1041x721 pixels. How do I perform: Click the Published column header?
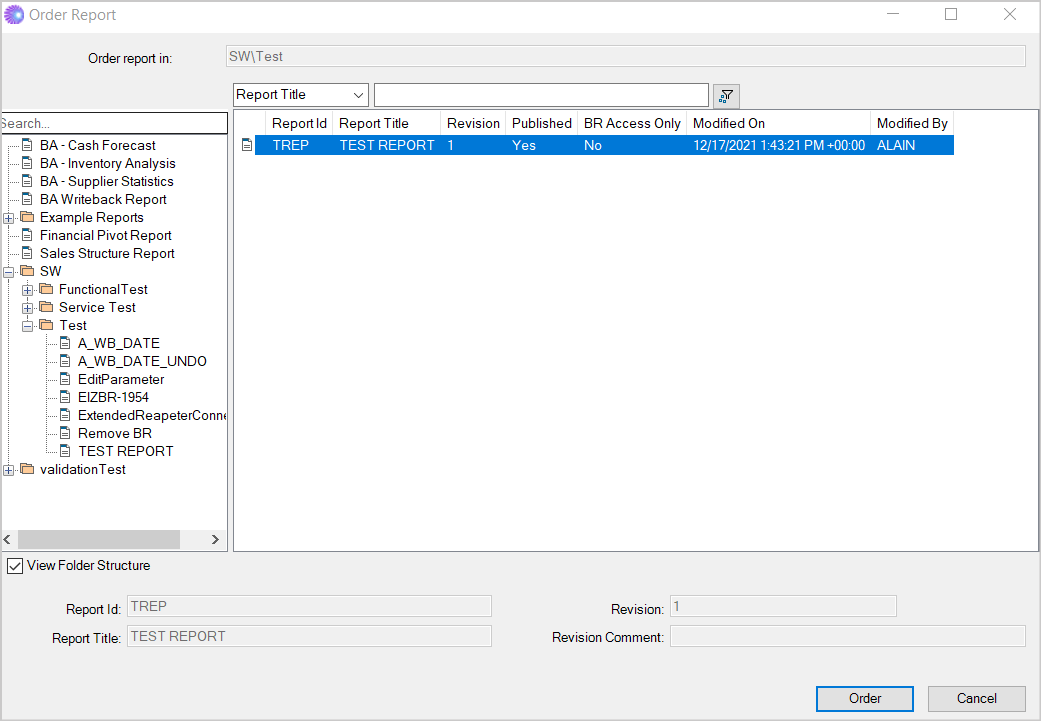coord(541,123)
